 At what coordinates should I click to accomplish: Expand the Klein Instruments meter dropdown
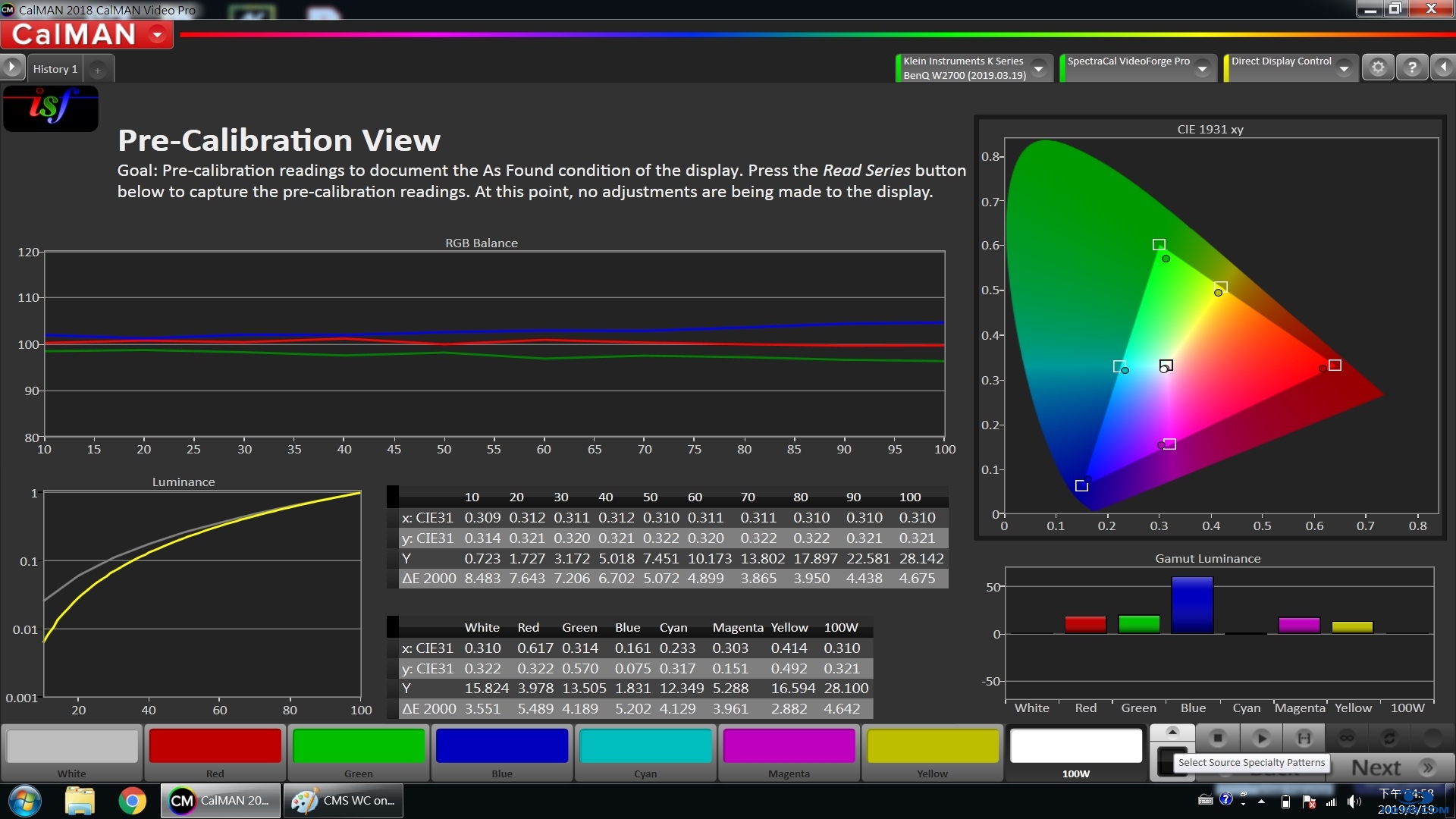tap(1039, 68)
